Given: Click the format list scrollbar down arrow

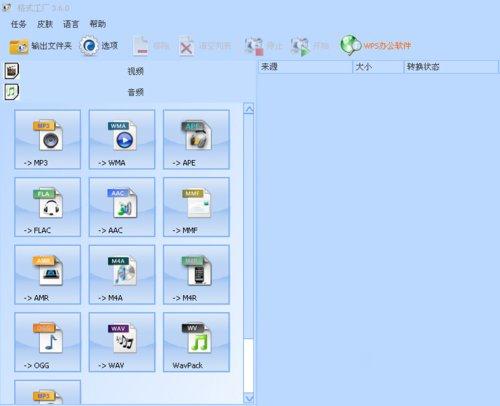Looking at the screenshot, I should click(249, 398).
